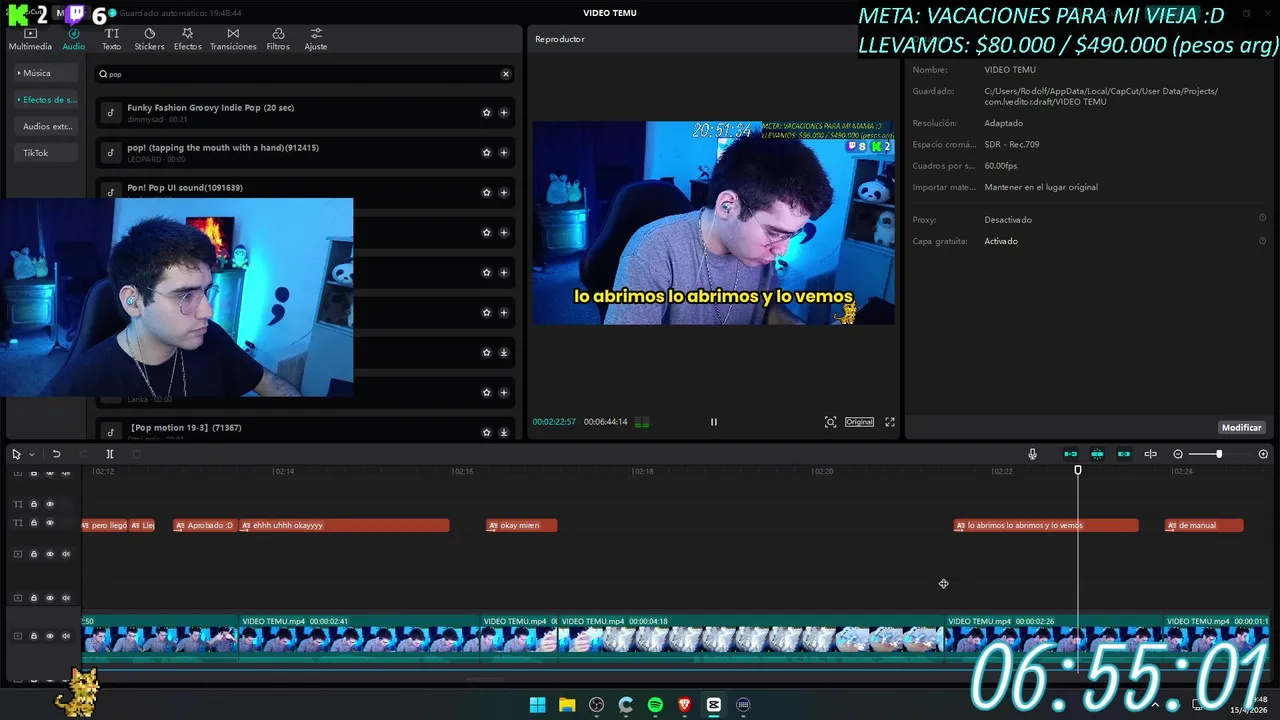Toggle the first magnet snapping icon

click(1070, 454)
